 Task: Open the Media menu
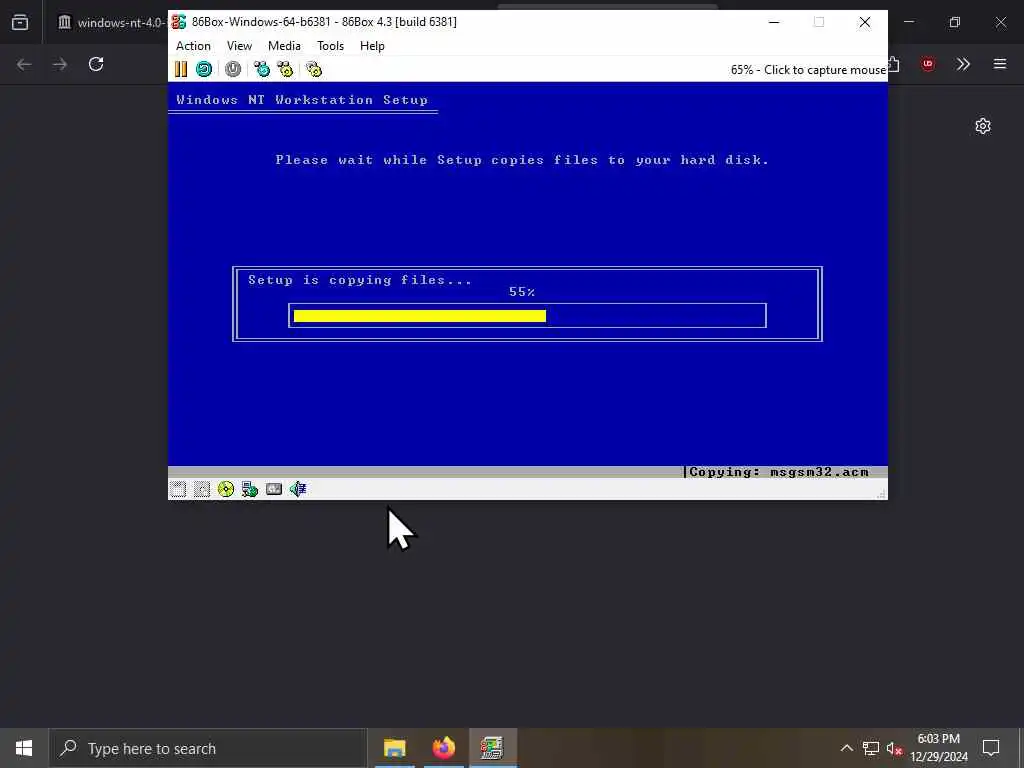(284, 46)
